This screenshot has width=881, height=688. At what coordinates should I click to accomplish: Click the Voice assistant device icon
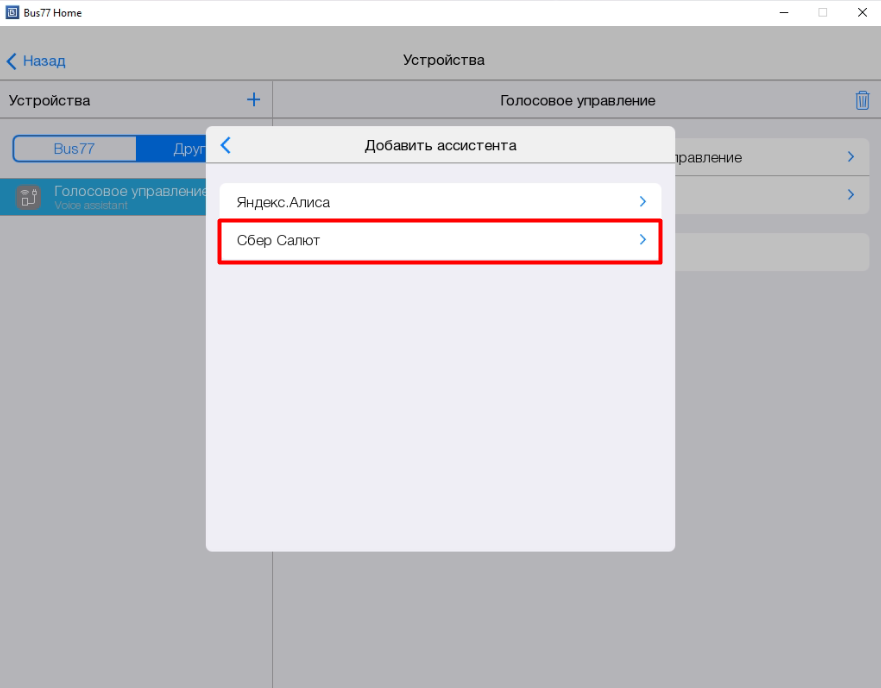tap(28, 196)
